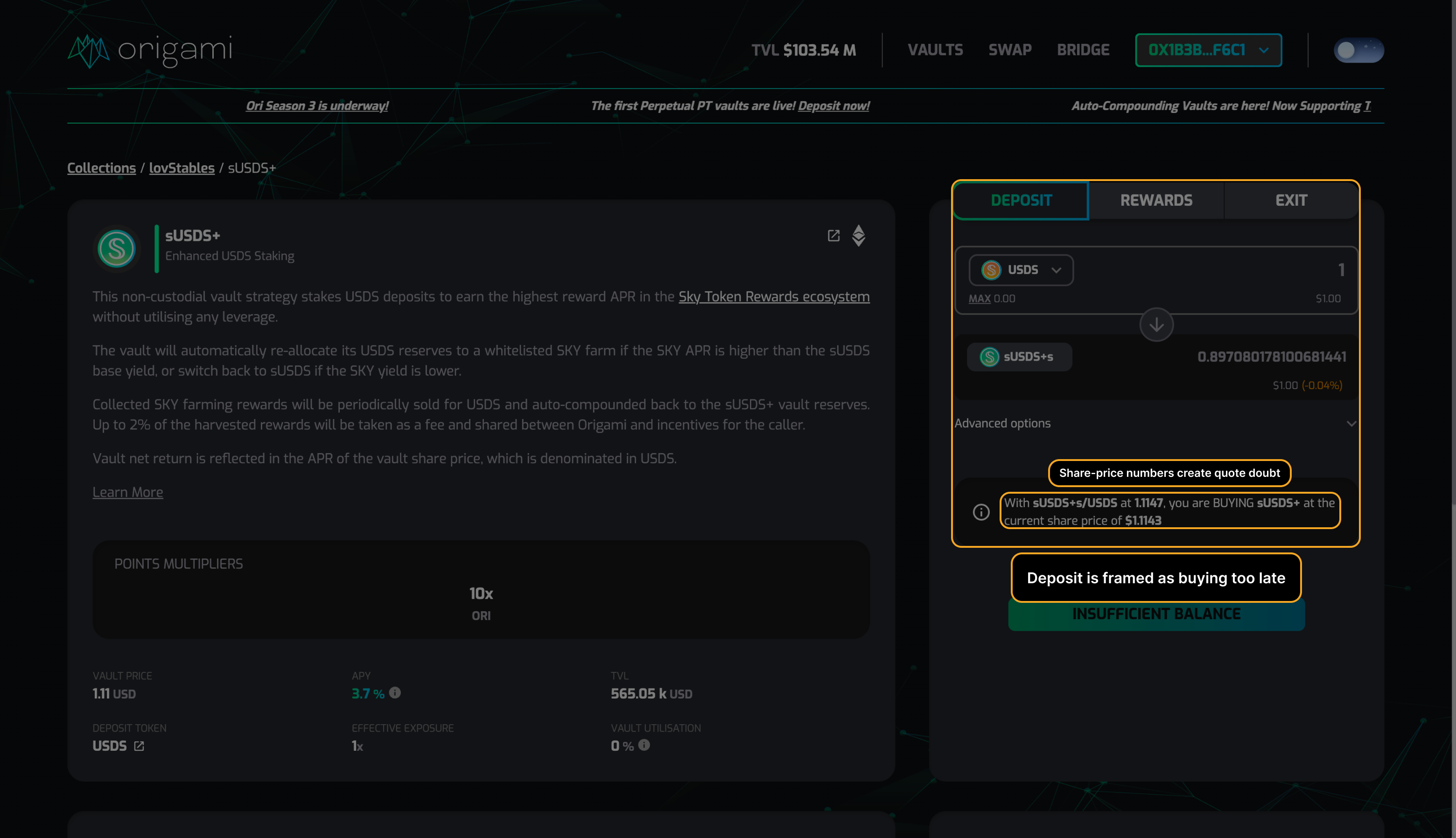Click the 0 % Vault Utilisation value
The width and height of the screenshot is (1456, 838).
pyautogui.click(x=622, y=747)
